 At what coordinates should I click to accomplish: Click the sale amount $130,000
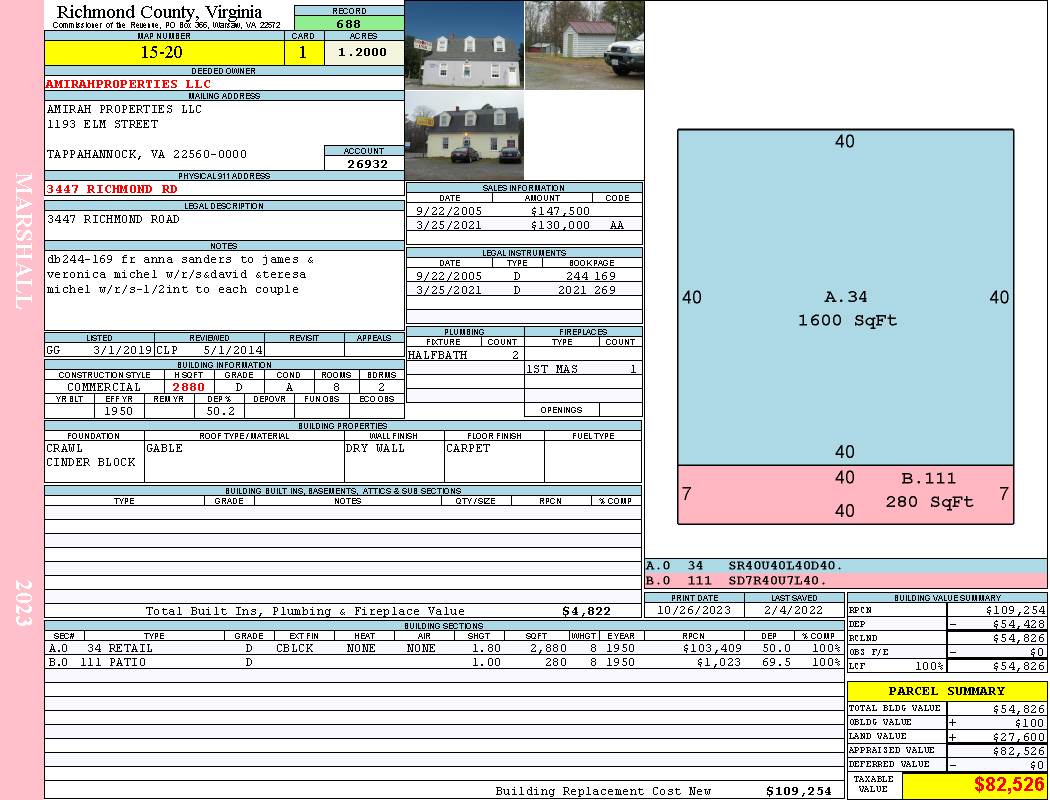click(x=560, y=225)
